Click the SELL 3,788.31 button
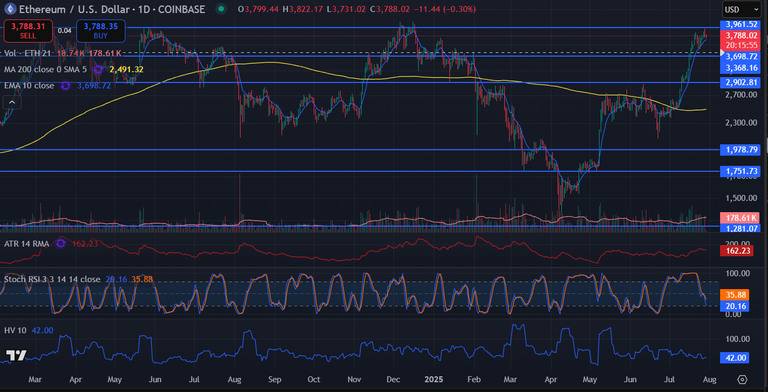768x392 pixels. coord(28,30)
